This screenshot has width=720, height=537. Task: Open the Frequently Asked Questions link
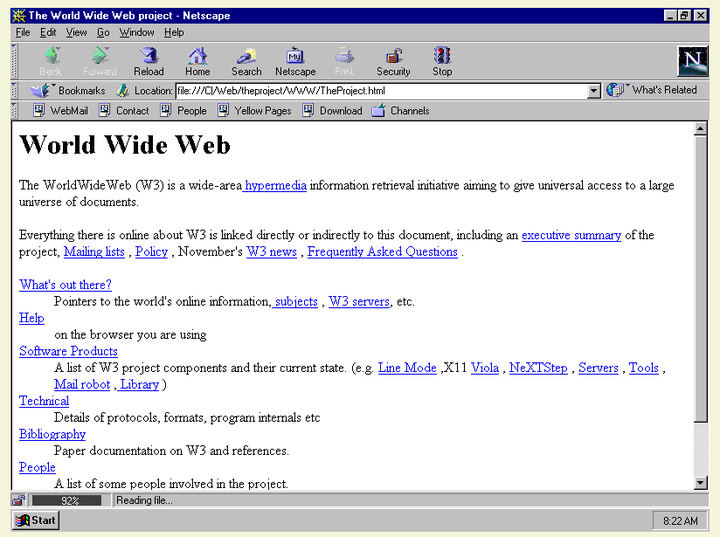click(x=382, y=252)
